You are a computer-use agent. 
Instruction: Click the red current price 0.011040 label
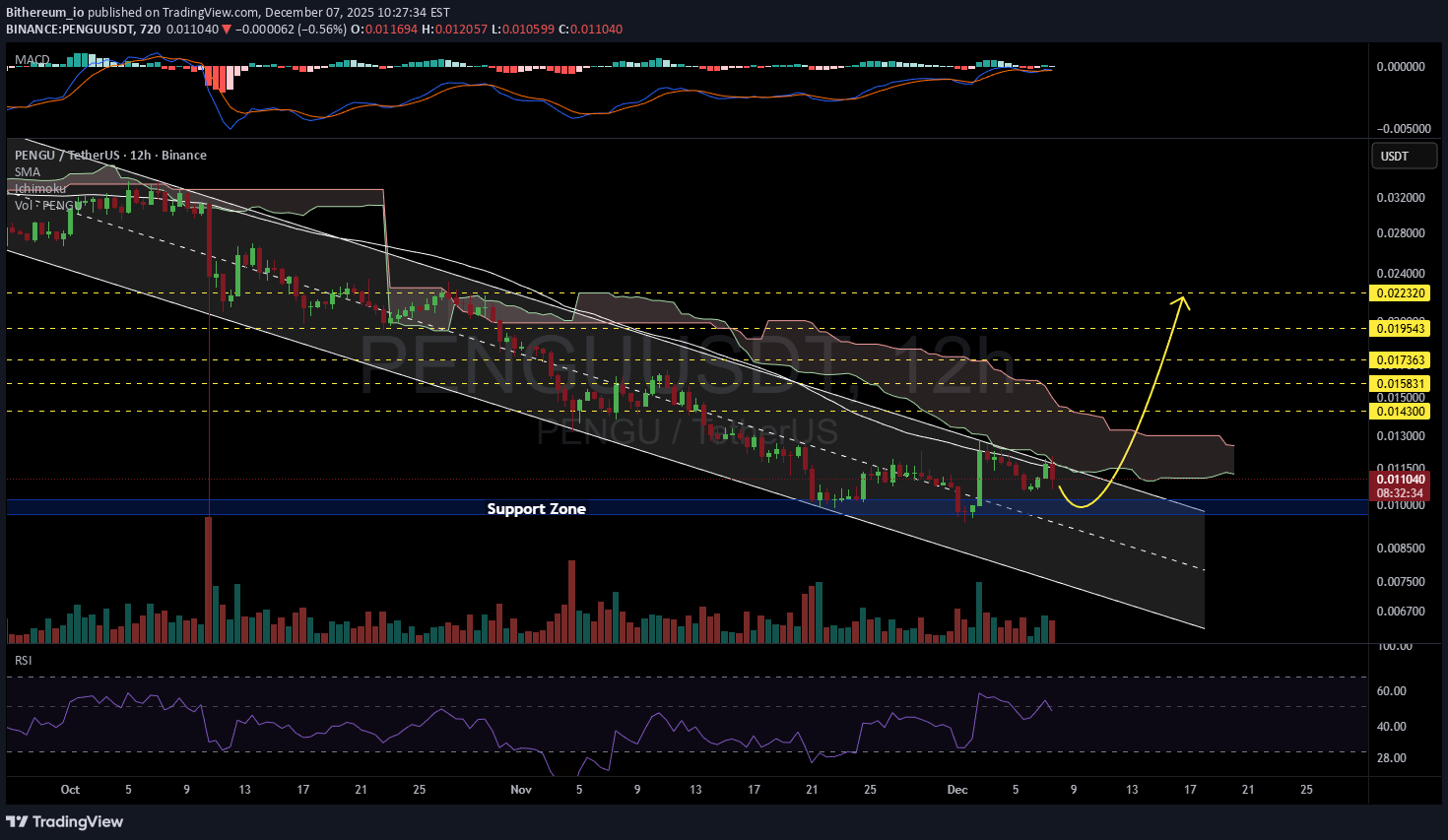point(1400,480)
